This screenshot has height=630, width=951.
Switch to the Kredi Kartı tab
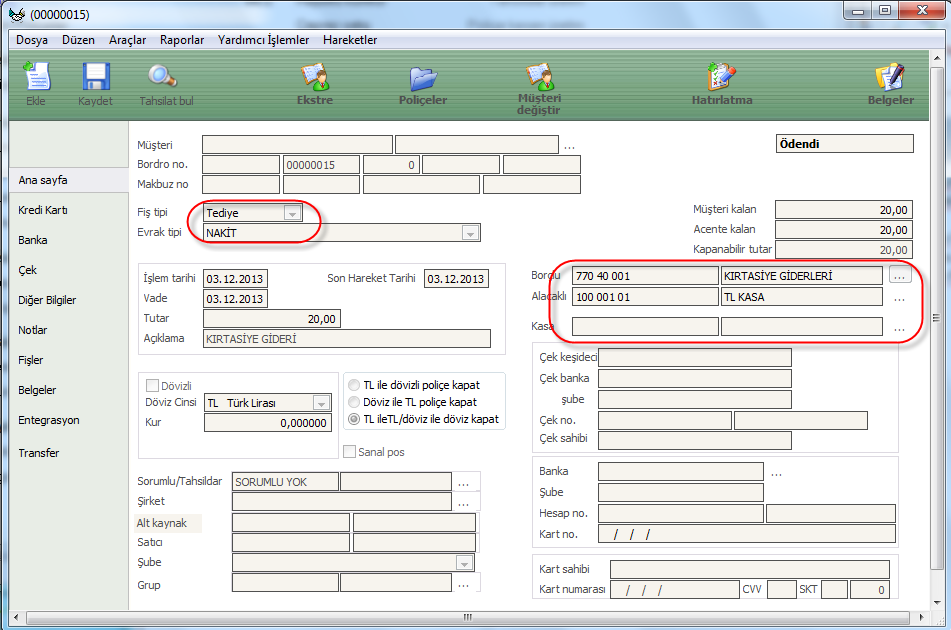click(42, 210)
